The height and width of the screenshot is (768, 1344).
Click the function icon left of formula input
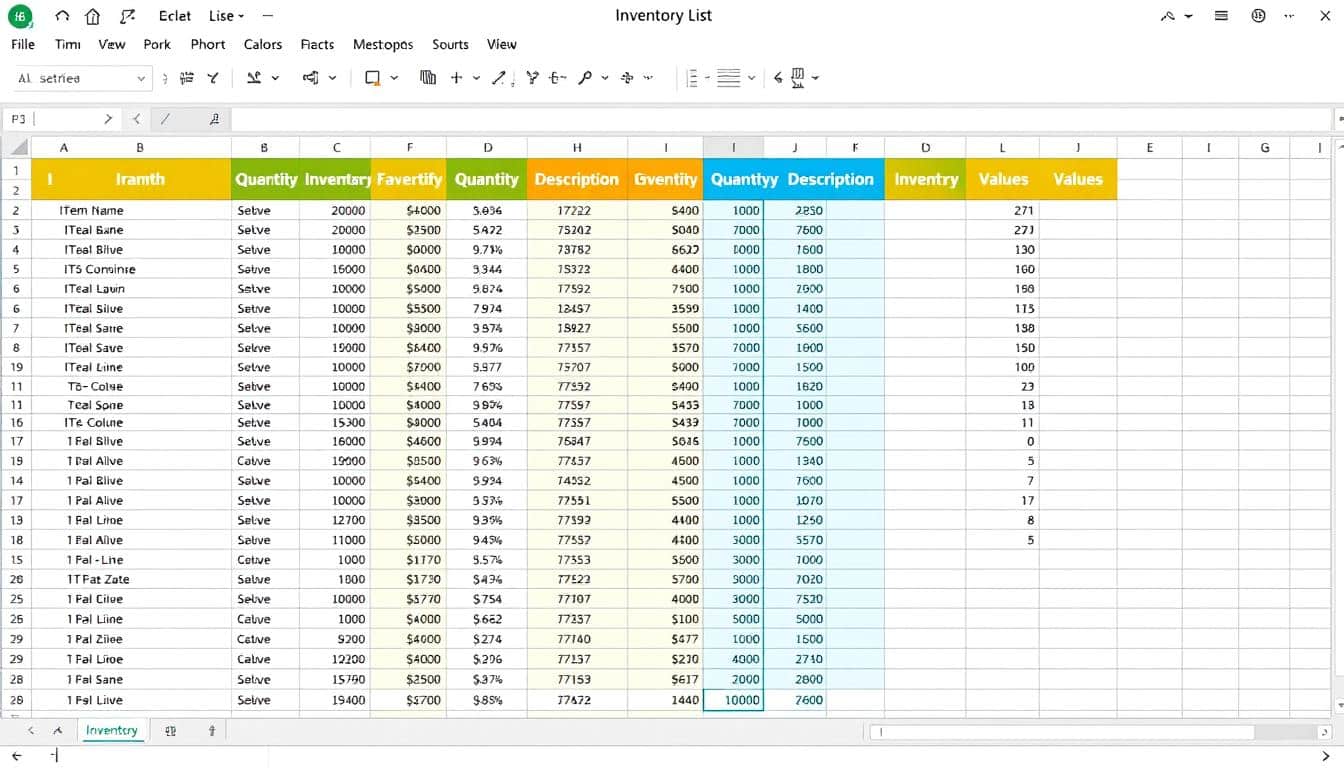point(214,118)
